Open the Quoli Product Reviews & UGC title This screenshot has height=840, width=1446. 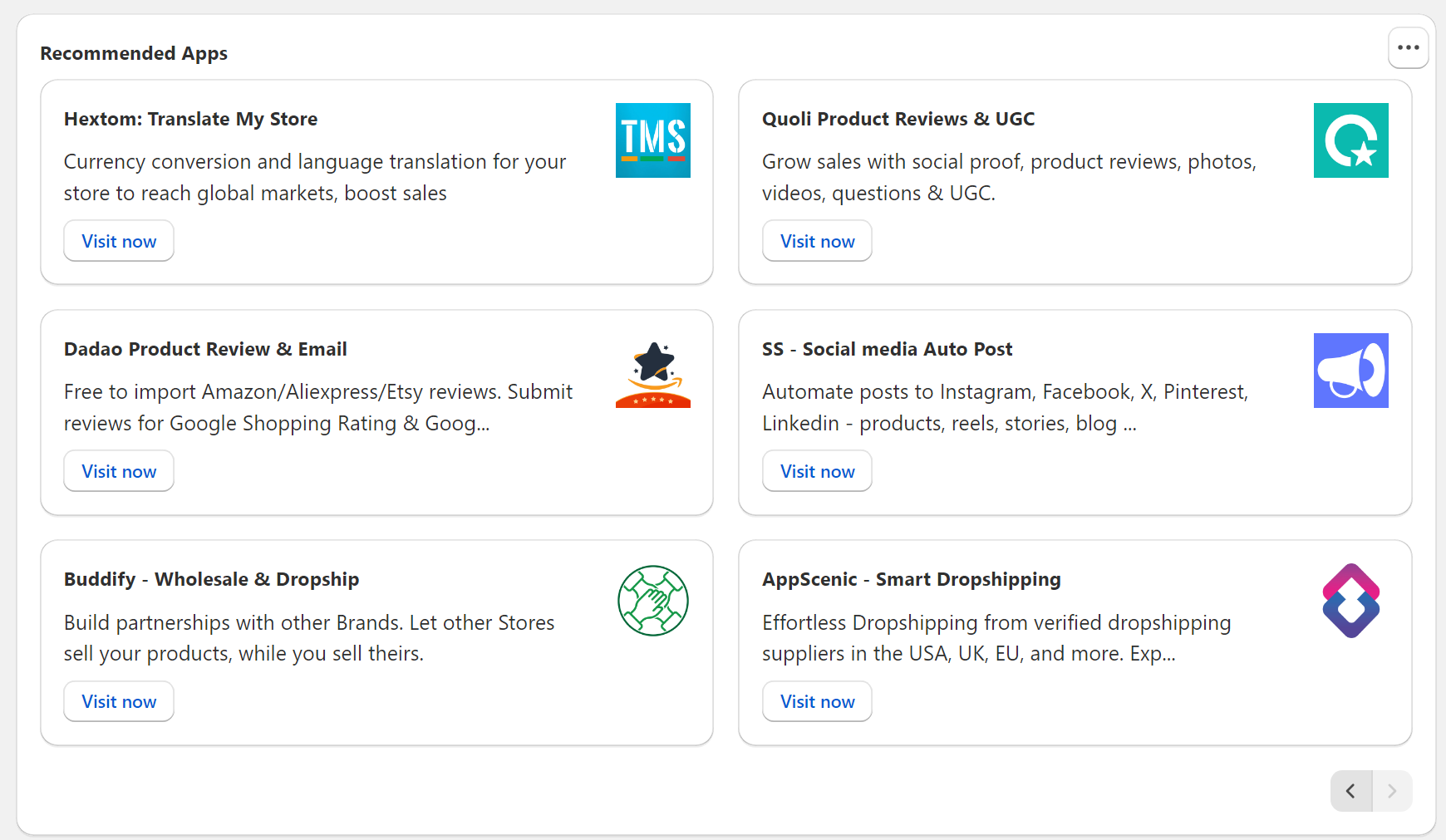(x=898, y=119)
